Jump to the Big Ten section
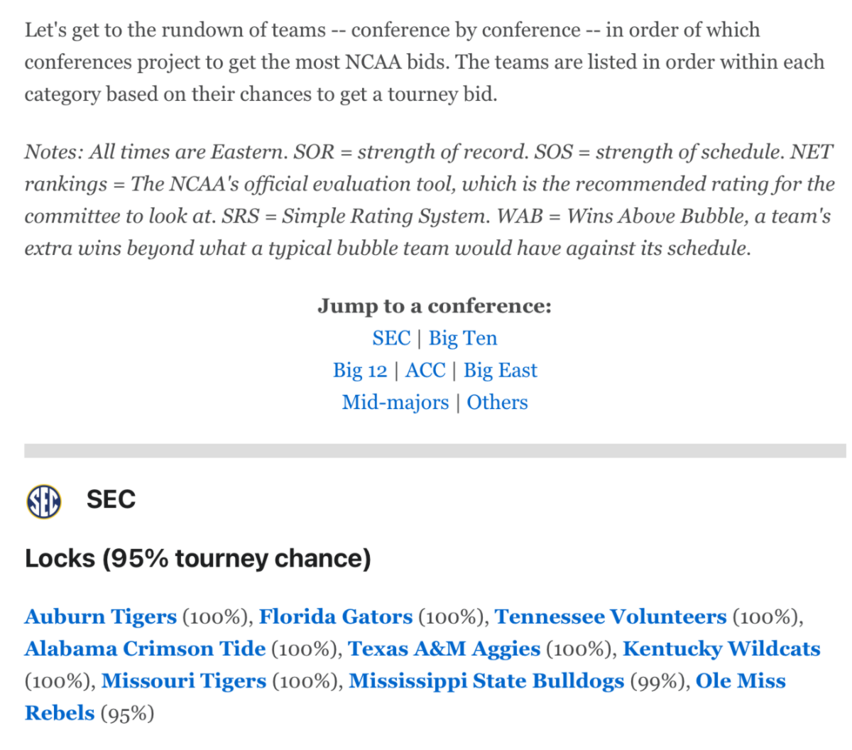This screenshot has width=852, height=750. pos(463,338)
